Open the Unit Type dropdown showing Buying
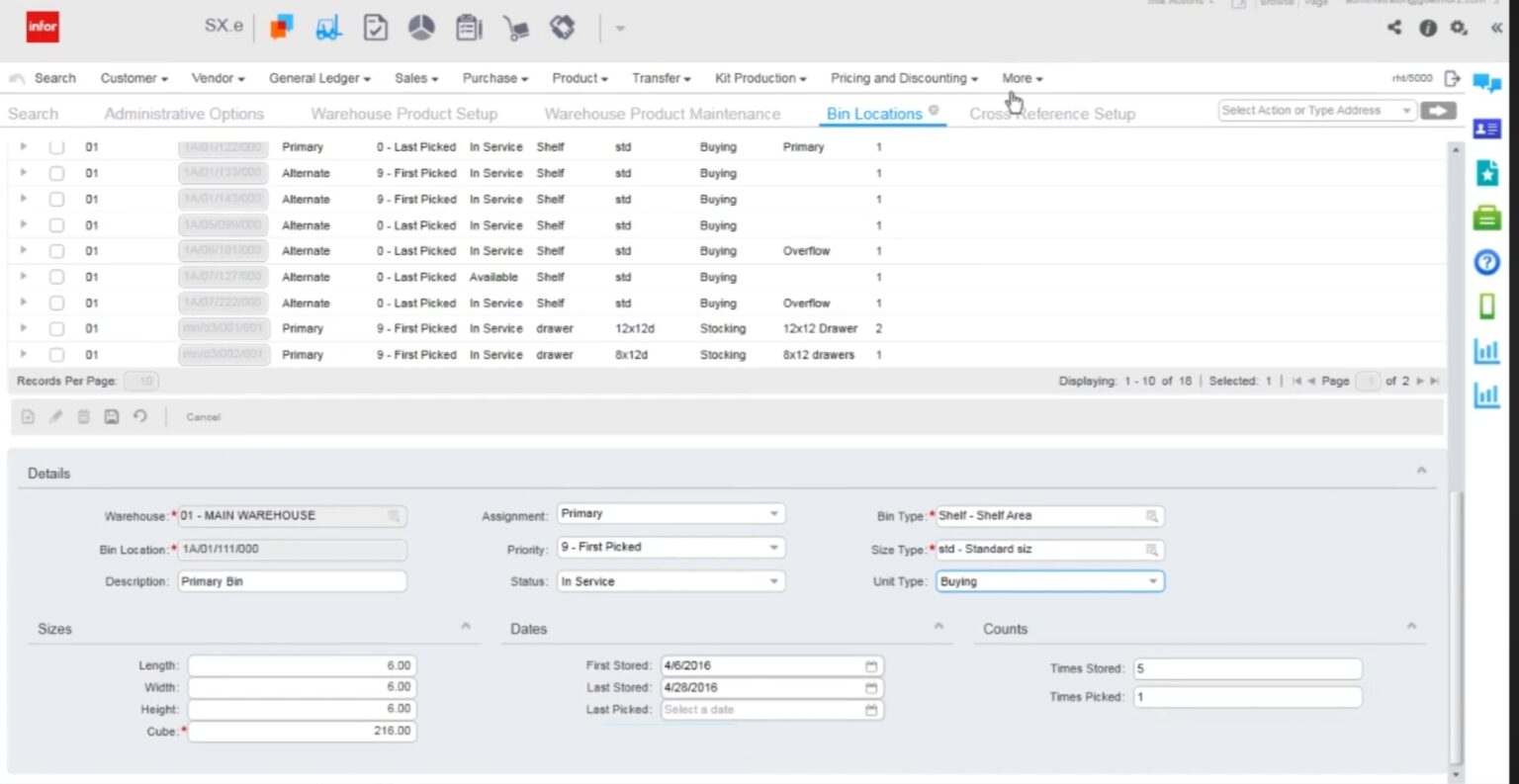 point(1152,581)
